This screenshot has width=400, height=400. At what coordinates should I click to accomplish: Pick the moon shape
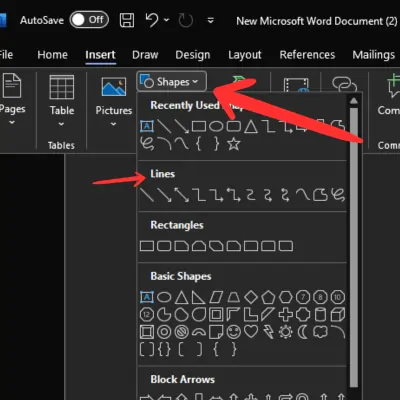(x=303, y=332)
